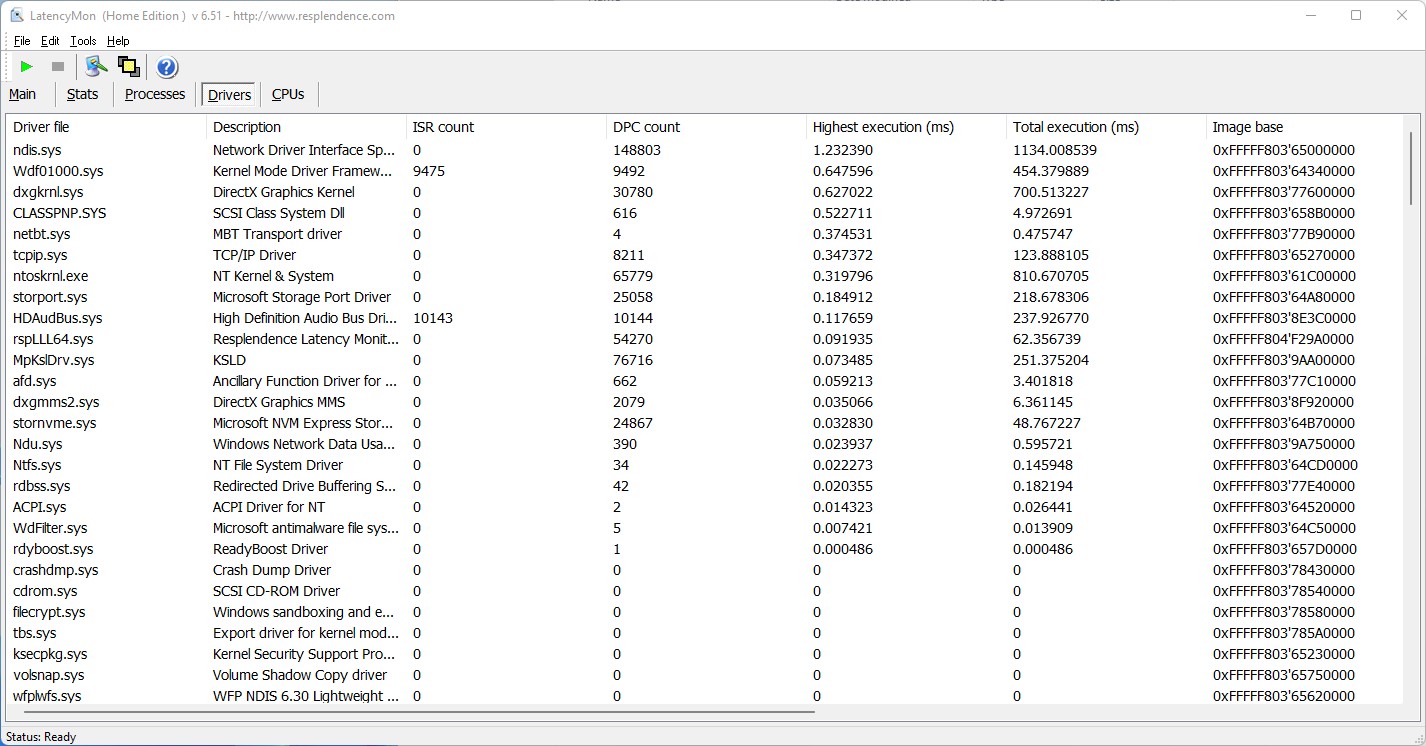
Task: Start monitoring with the green play button
Action: coord(27,67)
